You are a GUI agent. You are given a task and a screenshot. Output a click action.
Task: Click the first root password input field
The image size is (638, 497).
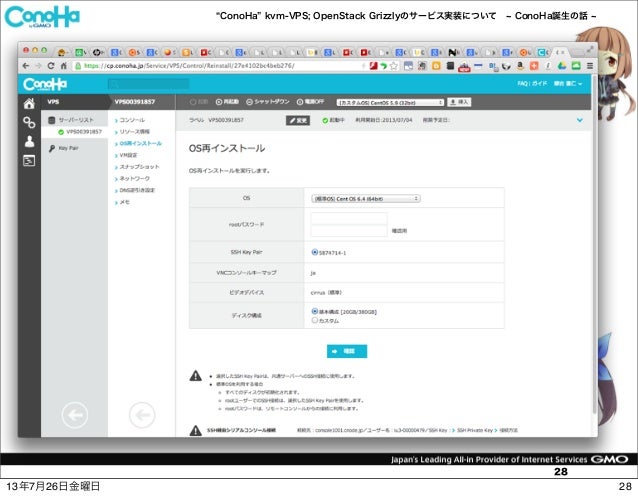click(x=349, y=218)
